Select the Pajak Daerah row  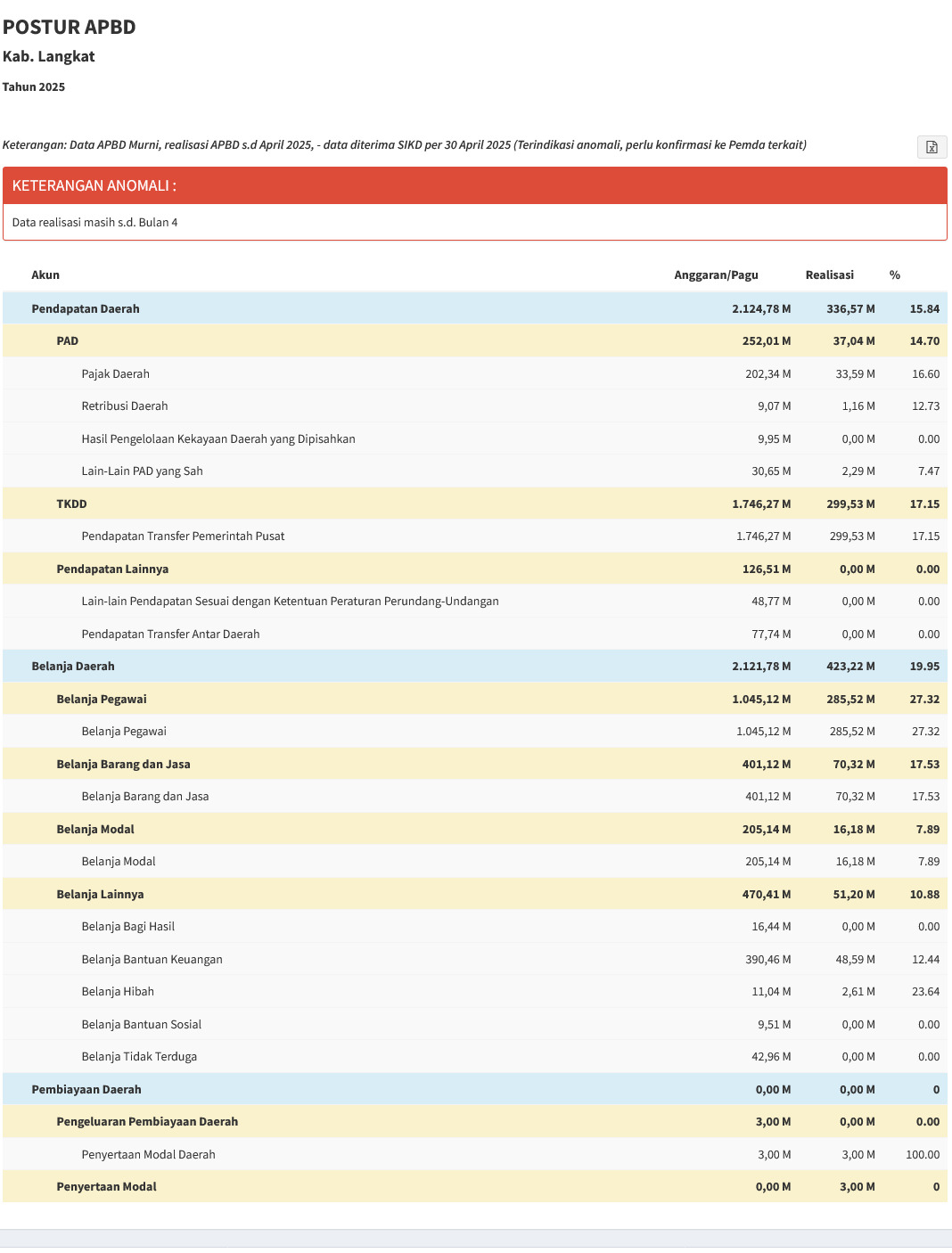click(x=475, y=373)
